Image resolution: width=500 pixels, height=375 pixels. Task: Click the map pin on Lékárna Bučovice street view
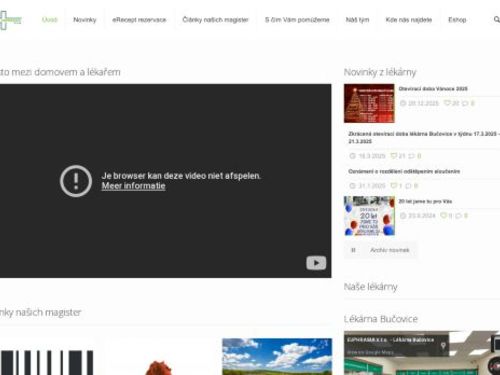(x=443, y=346)
